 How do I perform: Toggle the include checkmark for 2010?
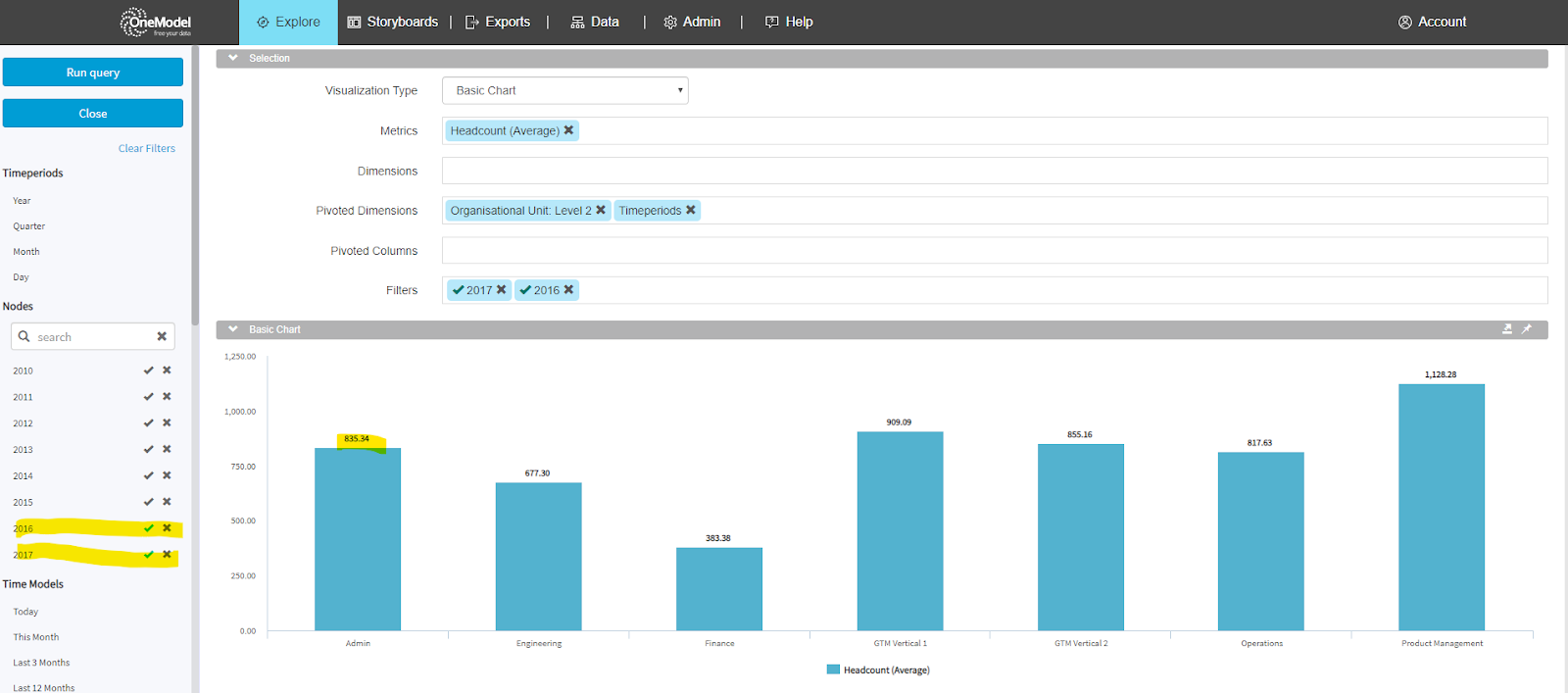(x=148, y=371)
